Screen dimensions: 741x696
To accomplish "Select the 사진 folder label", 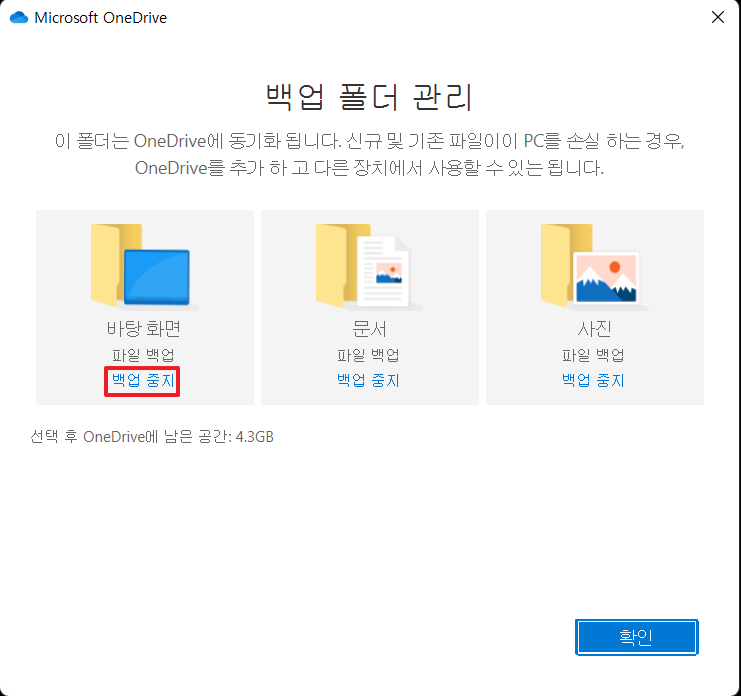I will pyautogui.click(x=595, y=329).
